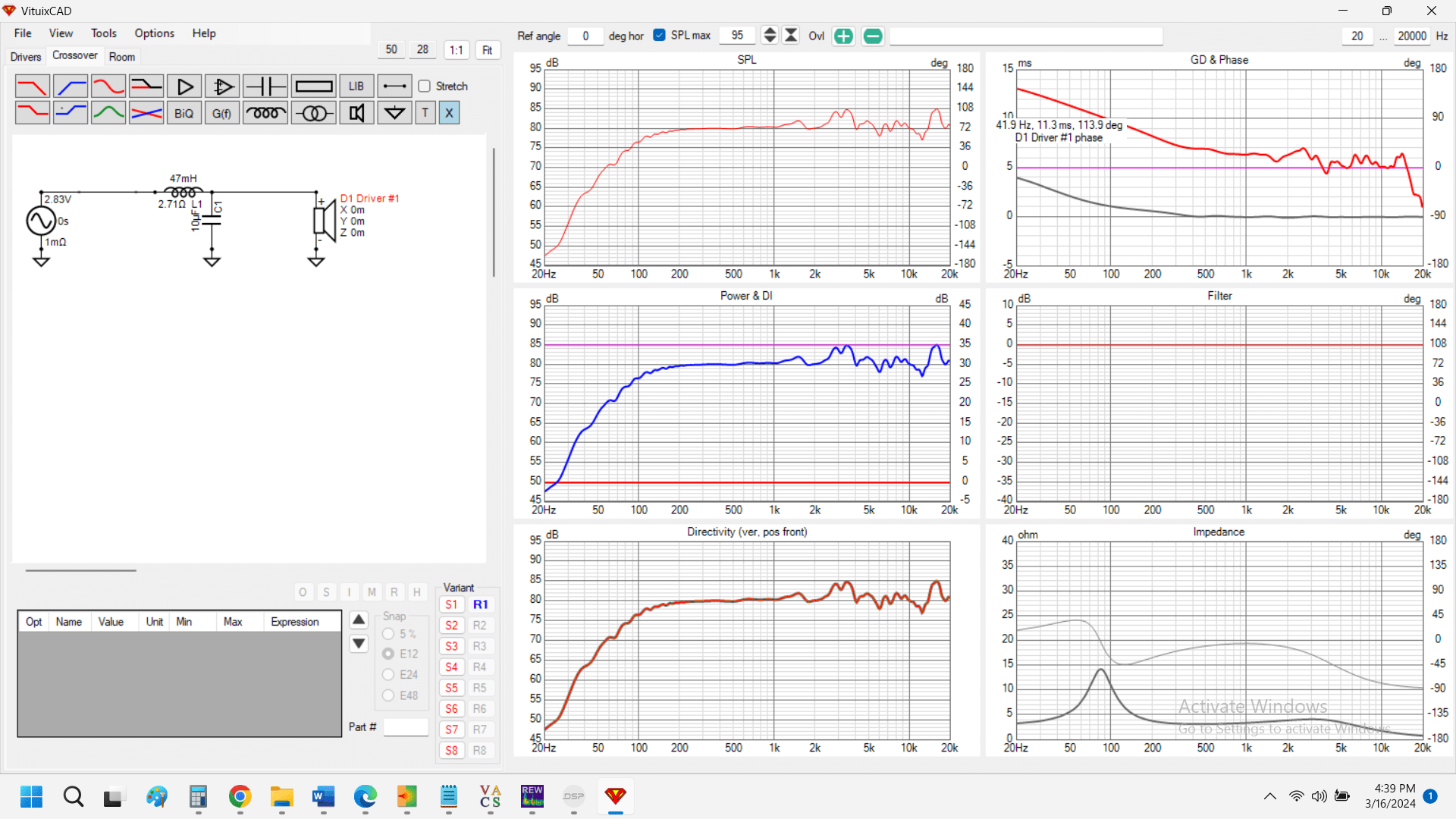Click the T text tool button
The width and height of the screenshot is (1456, 819).
click(x=425, y=113)
